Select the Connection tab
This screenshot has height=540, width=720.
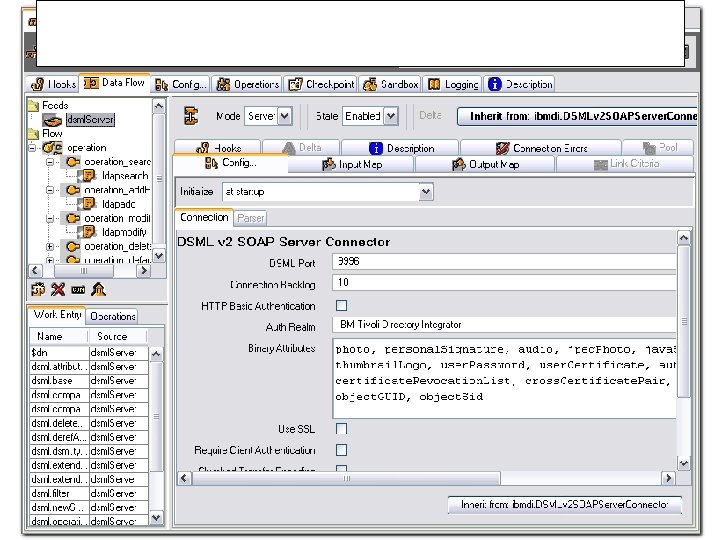click(x=204, y=218)
